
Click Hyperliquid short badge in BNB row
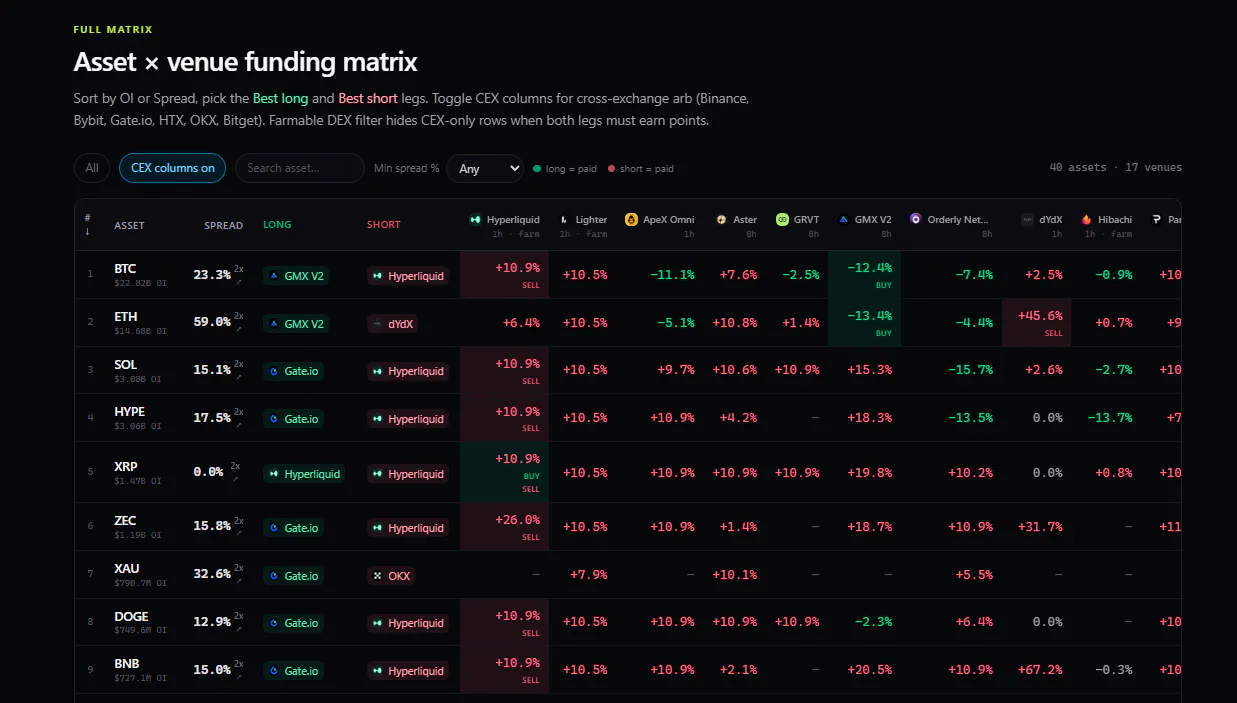click(408, 671)
